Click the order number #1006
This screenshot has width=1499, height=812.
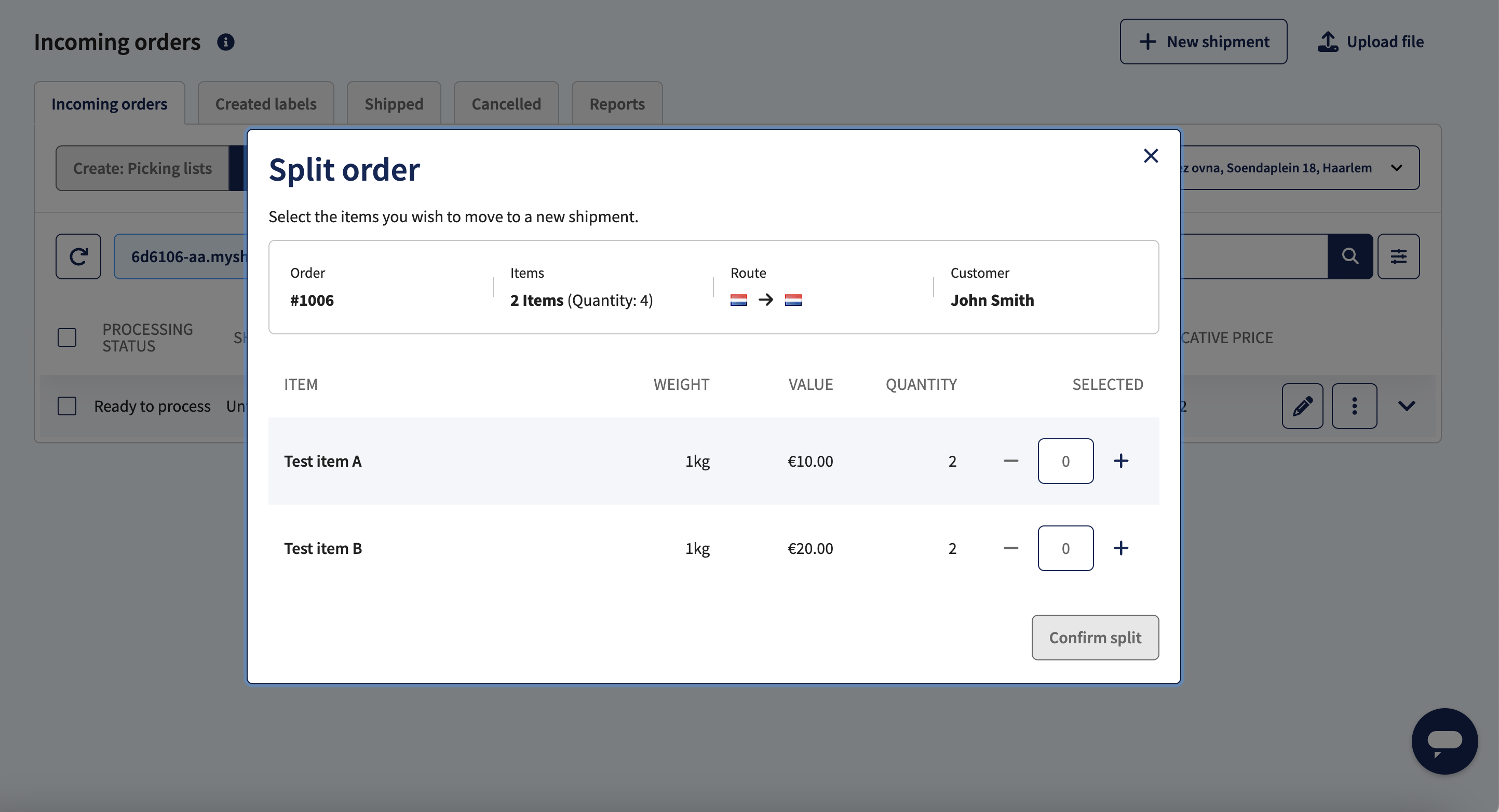312,300
